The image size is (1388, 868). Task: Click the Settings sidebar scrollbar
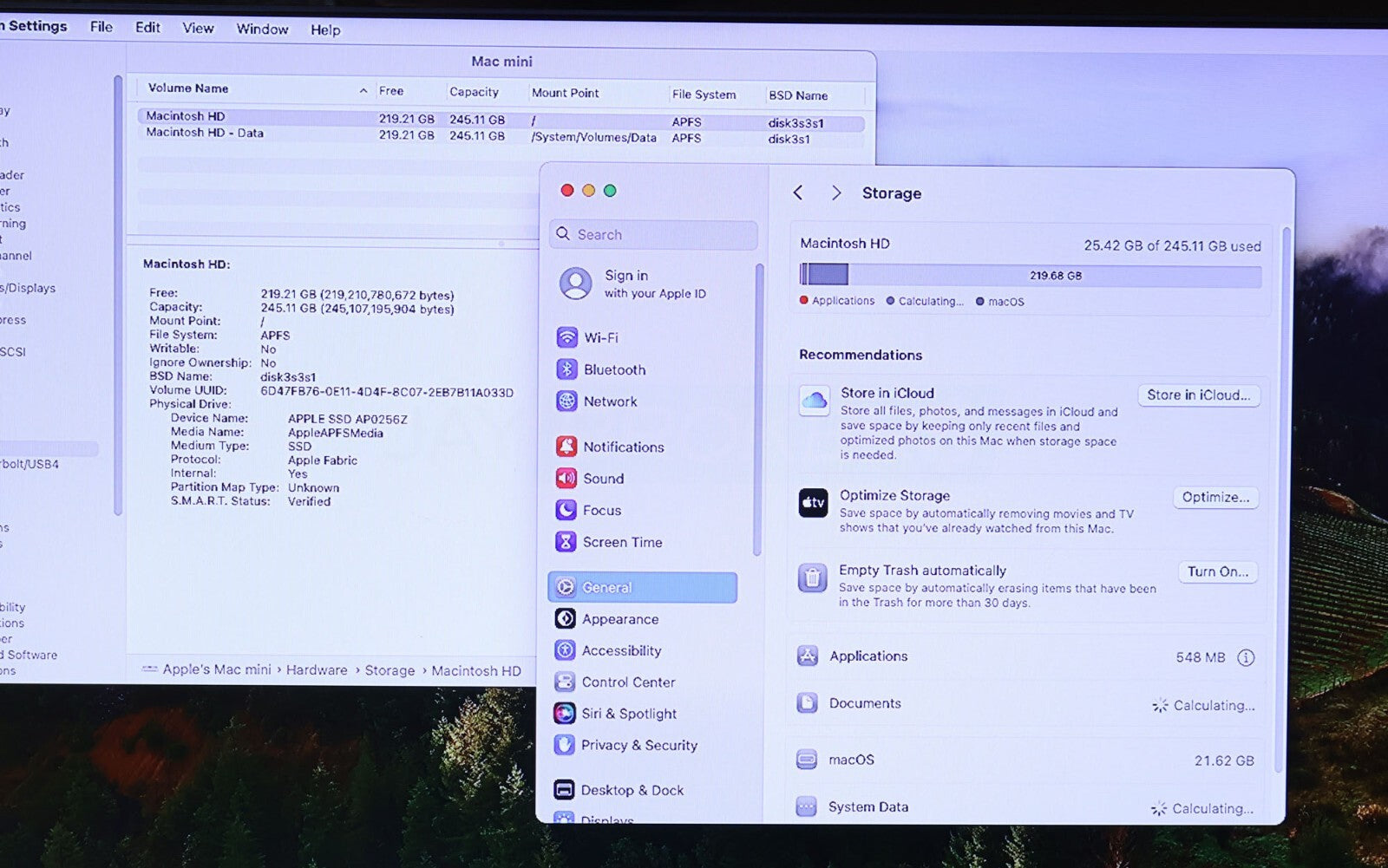[757, 409]
